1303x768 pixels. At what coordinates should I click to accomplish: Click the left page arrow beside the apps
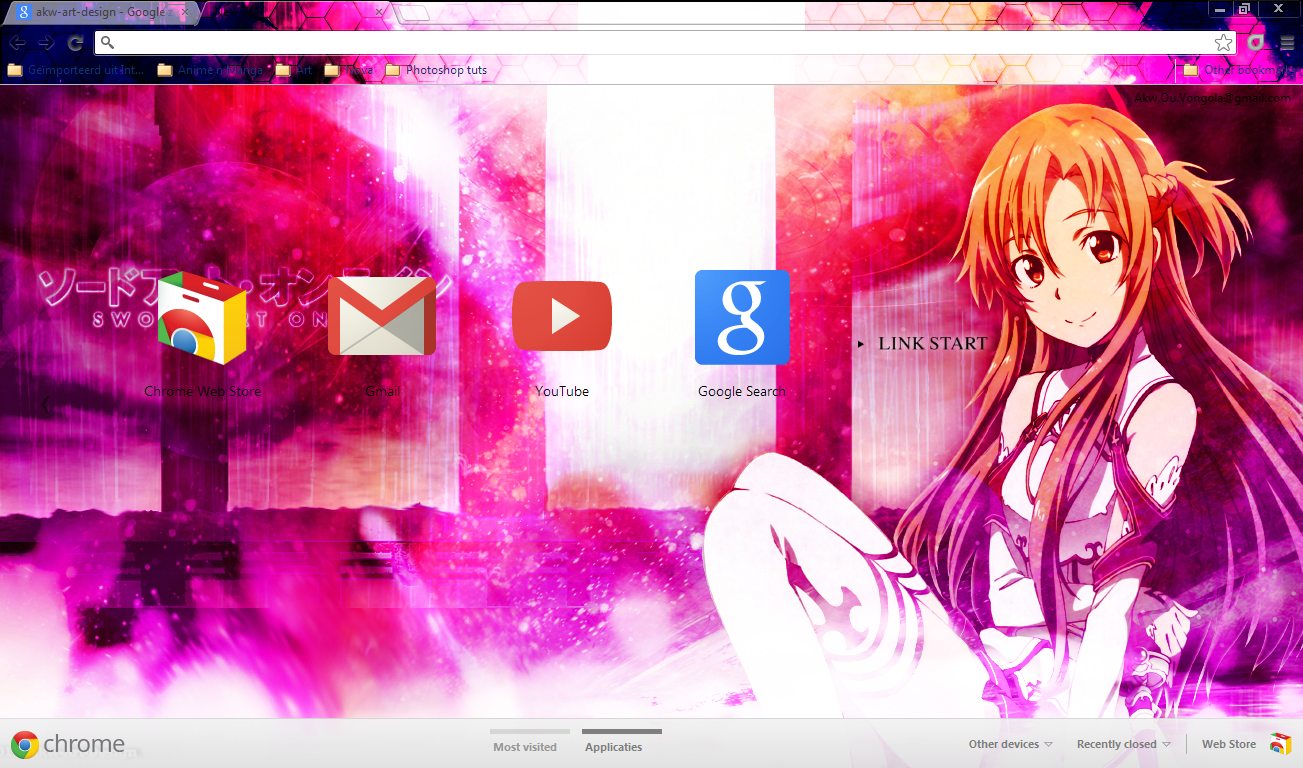45,405
